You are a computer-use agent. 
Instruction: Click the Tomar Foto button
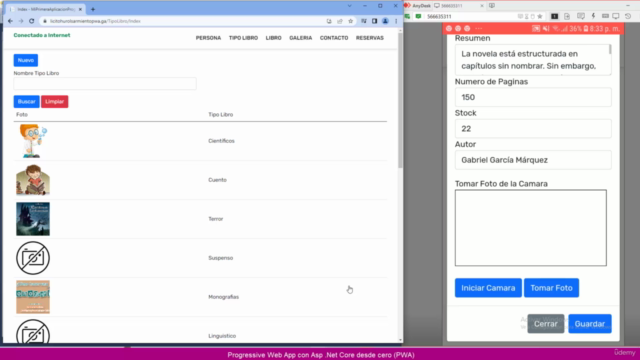point(551,288)
